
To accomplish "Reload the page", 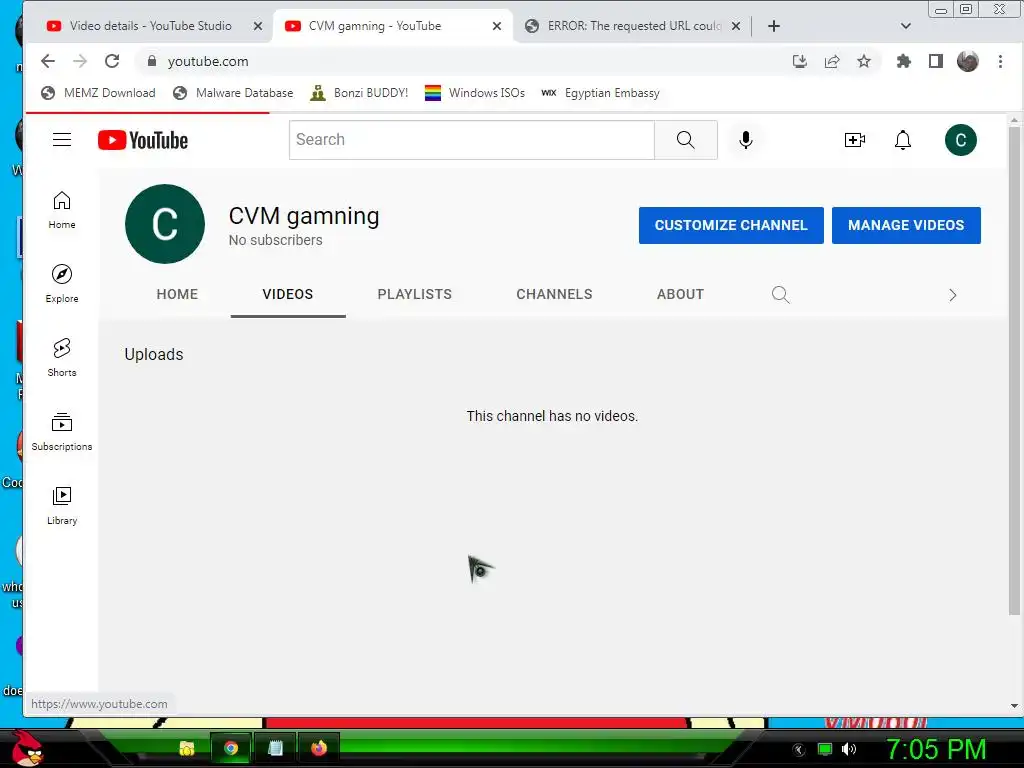I will tap(112, 61).
